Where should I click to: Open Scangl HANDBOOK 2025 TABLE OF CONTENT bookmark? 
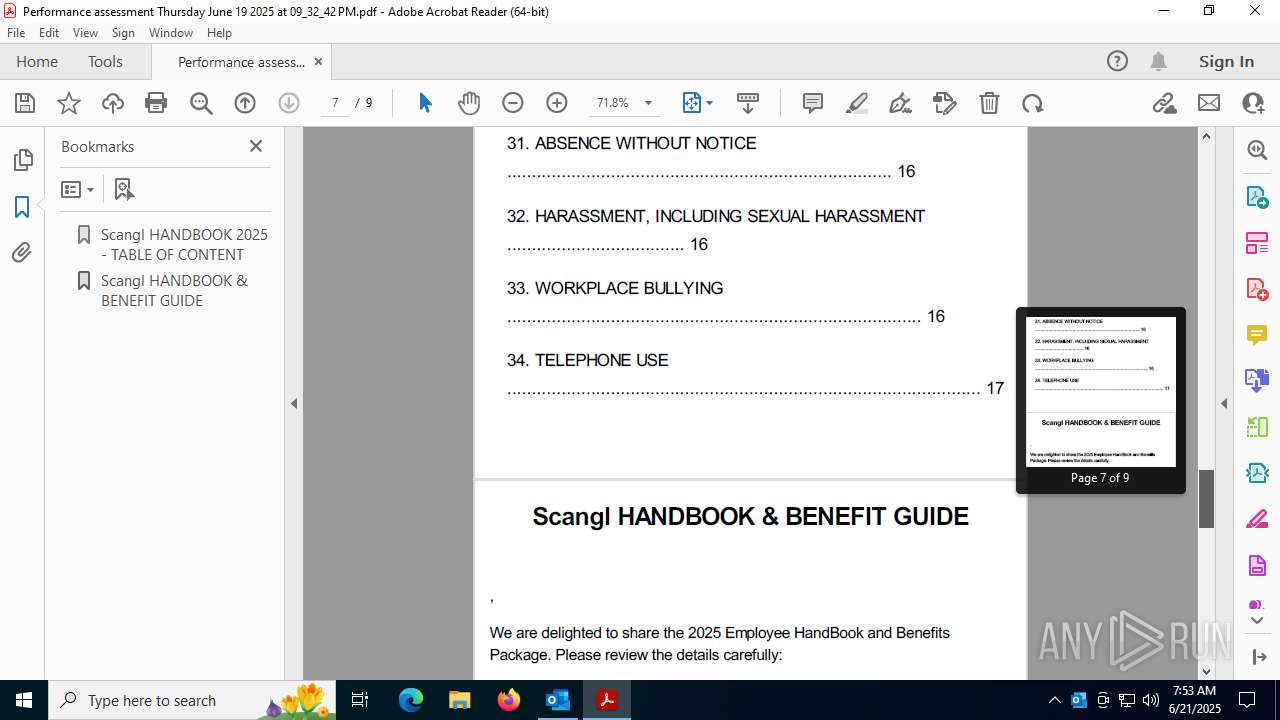(x=184, y=244)
